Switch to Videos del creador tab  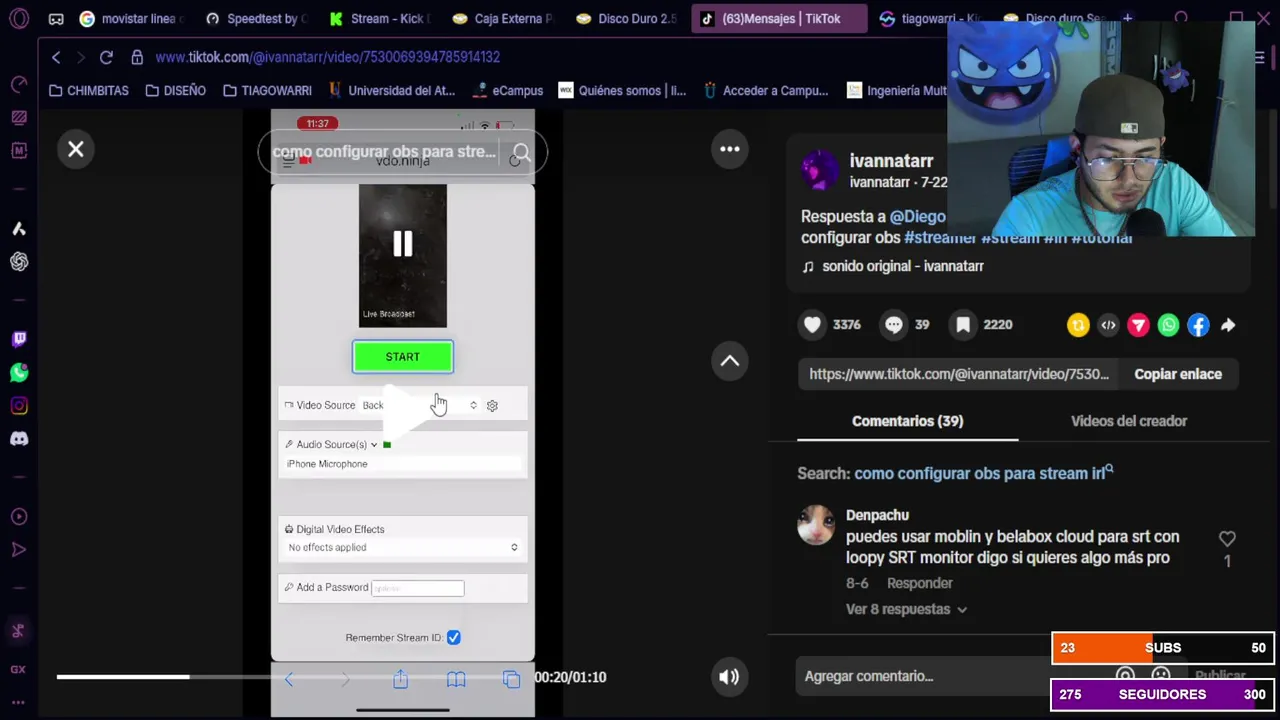tap(1129, 421)
